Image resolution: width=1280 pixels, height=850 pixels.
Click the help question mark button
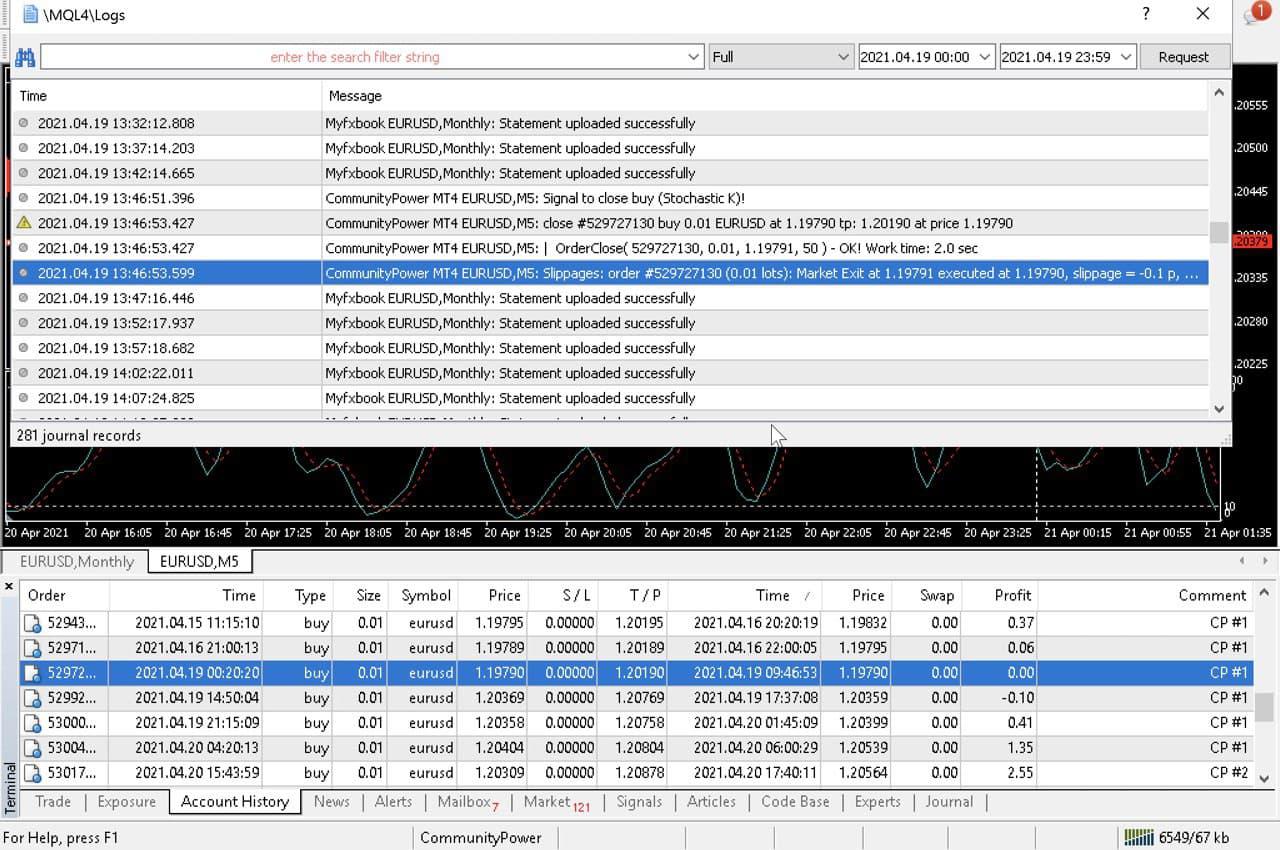point(1146,14)
